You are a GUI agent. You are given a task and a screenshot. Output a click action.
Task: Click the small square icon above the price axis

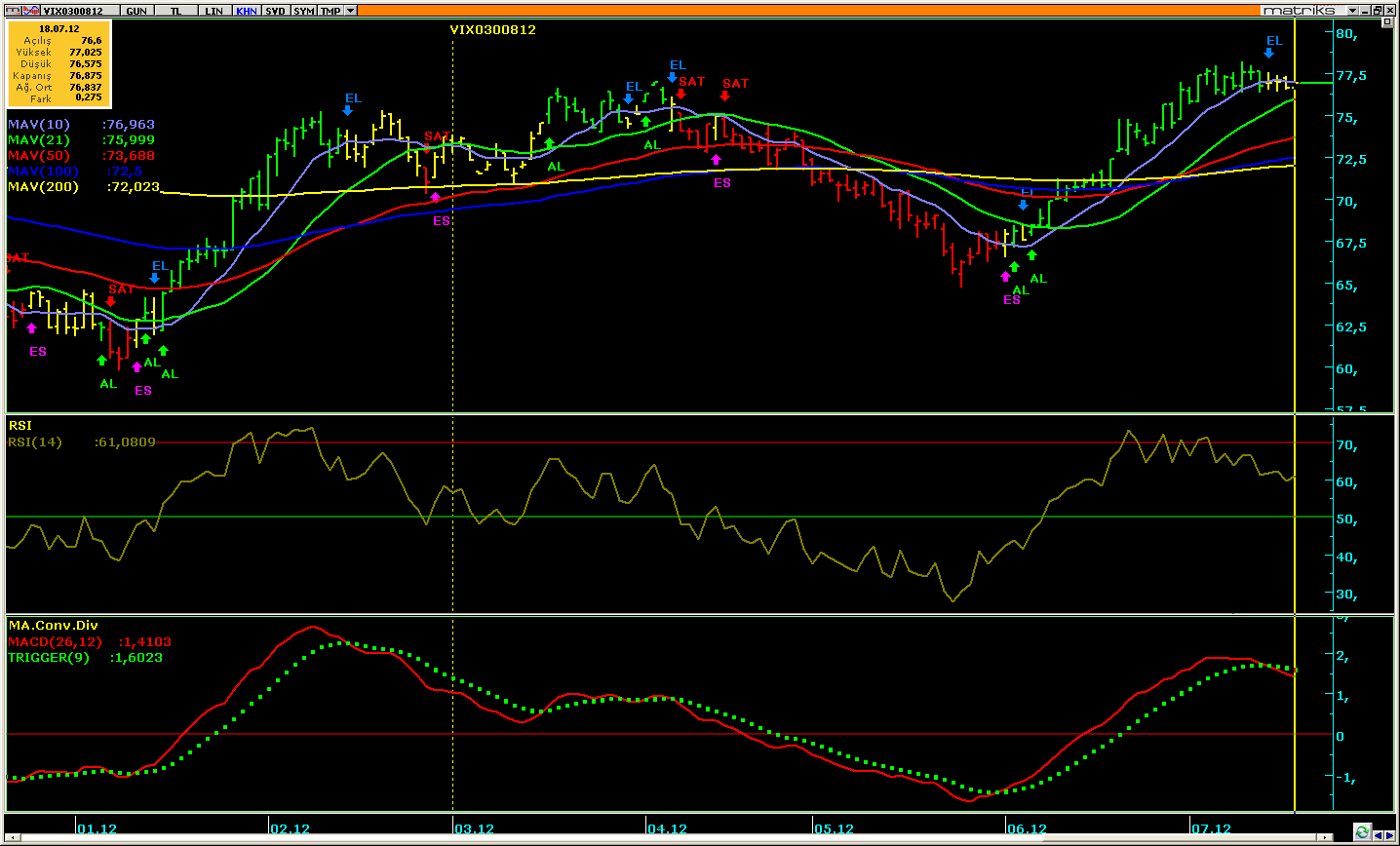tap(1387, 21)
